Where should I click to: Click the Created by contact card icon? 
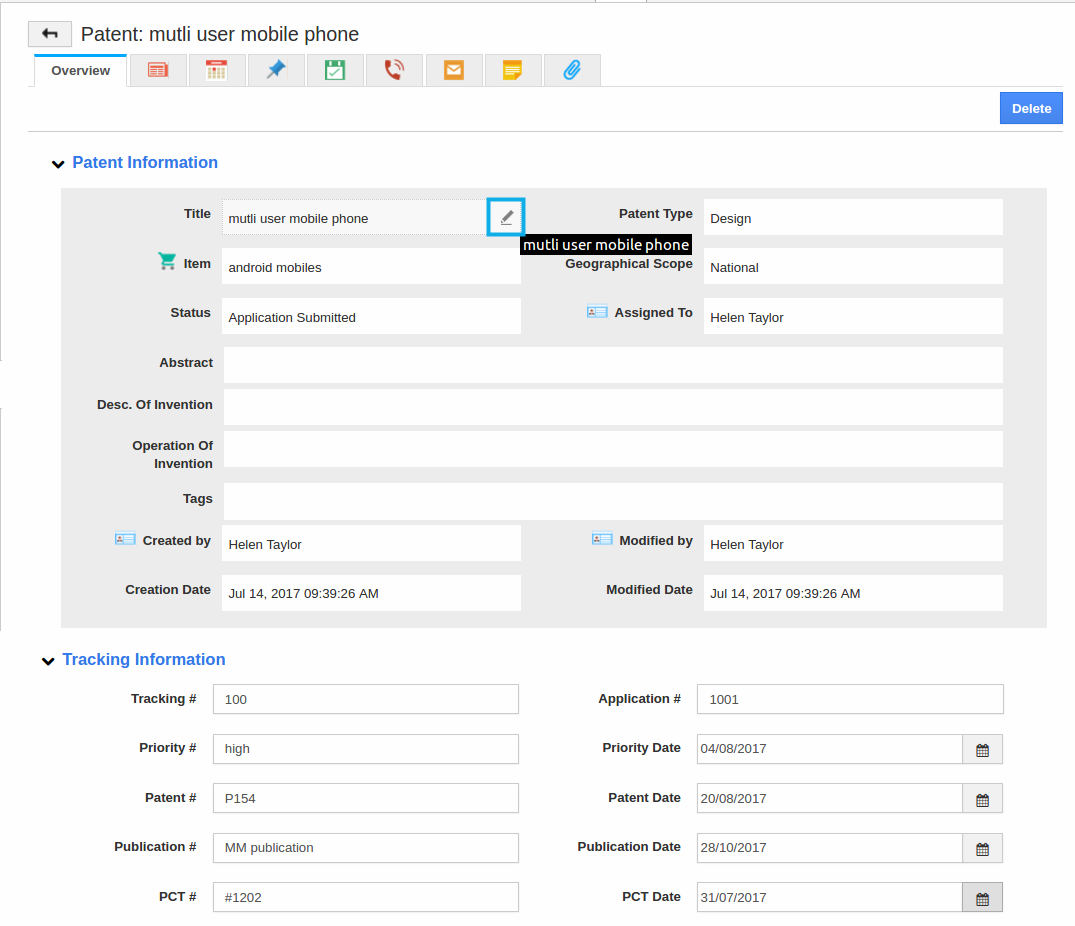tap(125, 539)
